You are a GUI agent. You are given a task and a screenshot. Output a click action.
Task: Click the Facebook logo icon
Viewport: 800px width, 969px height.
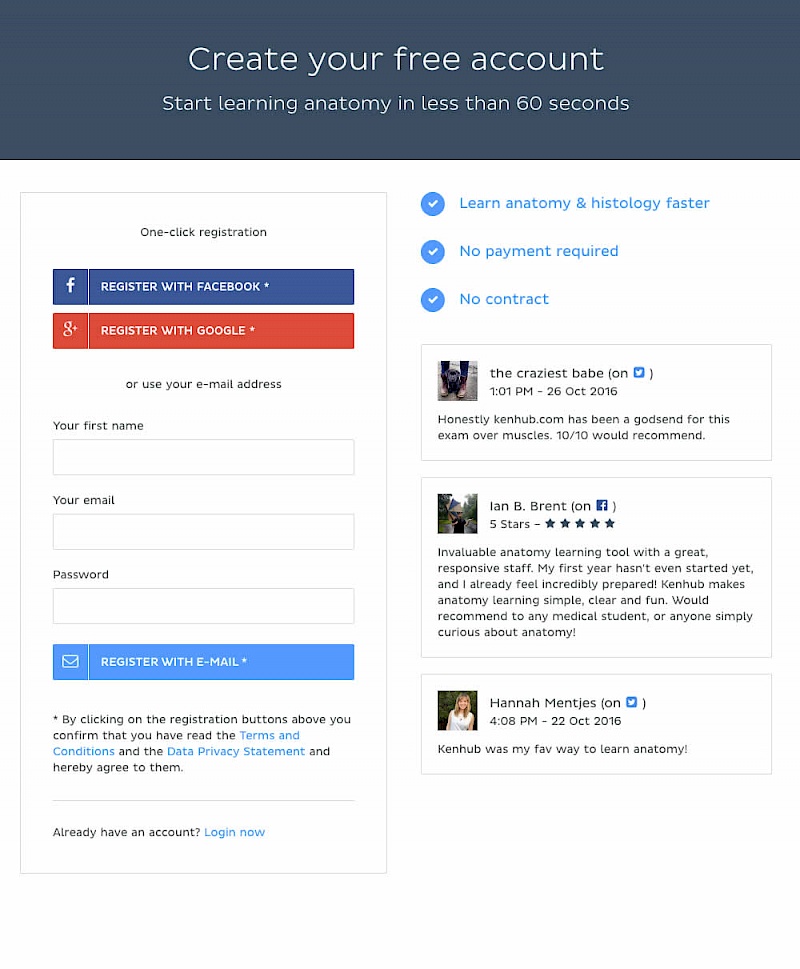point(71,286)
